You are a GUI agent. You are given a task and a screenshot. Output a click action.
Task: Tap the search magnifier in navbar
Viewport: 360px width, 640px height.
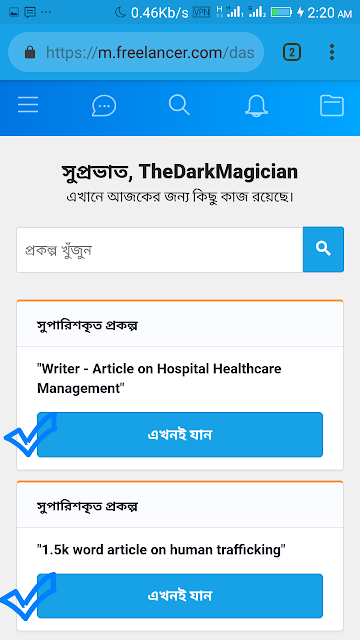coord(179,104)
